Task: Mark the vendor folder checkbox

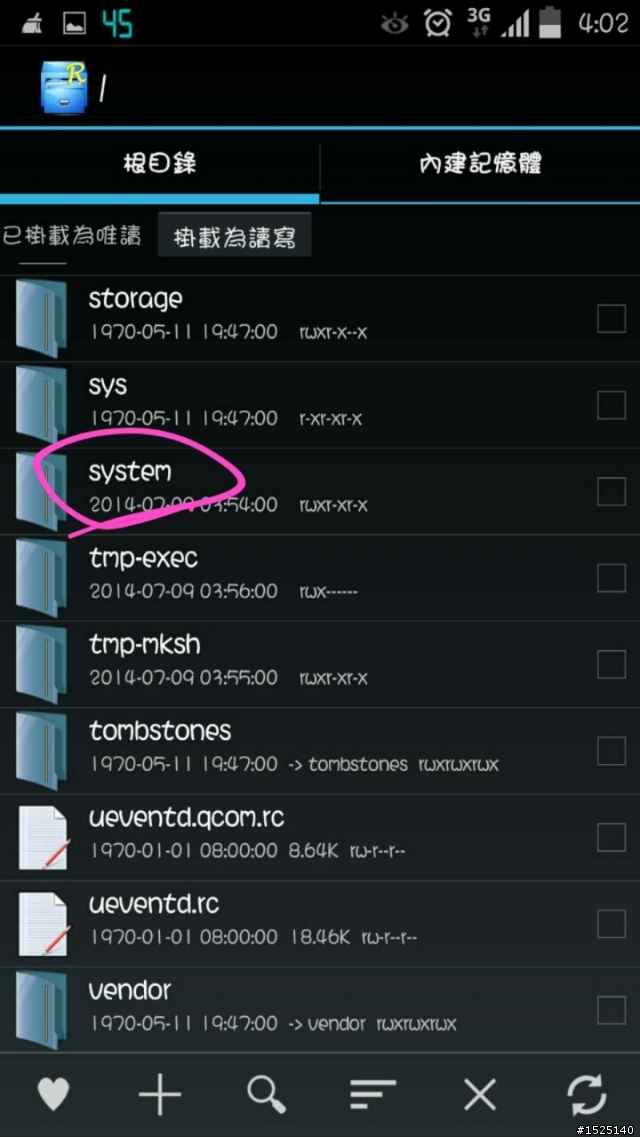Action: pyautogui.click(x=611, y=1010)
